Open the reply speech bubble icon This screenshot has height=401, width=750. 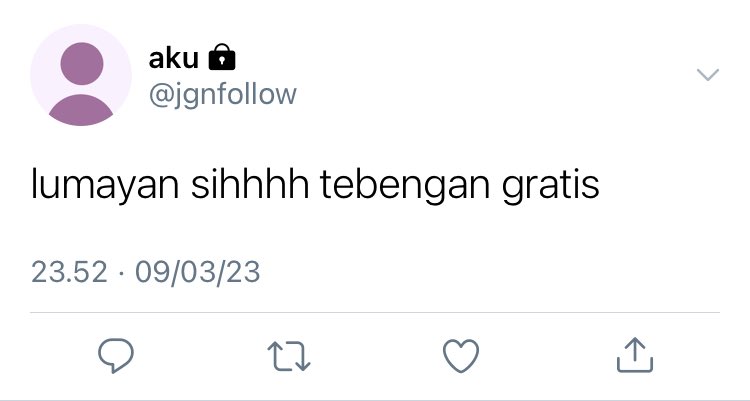[116, 356]
